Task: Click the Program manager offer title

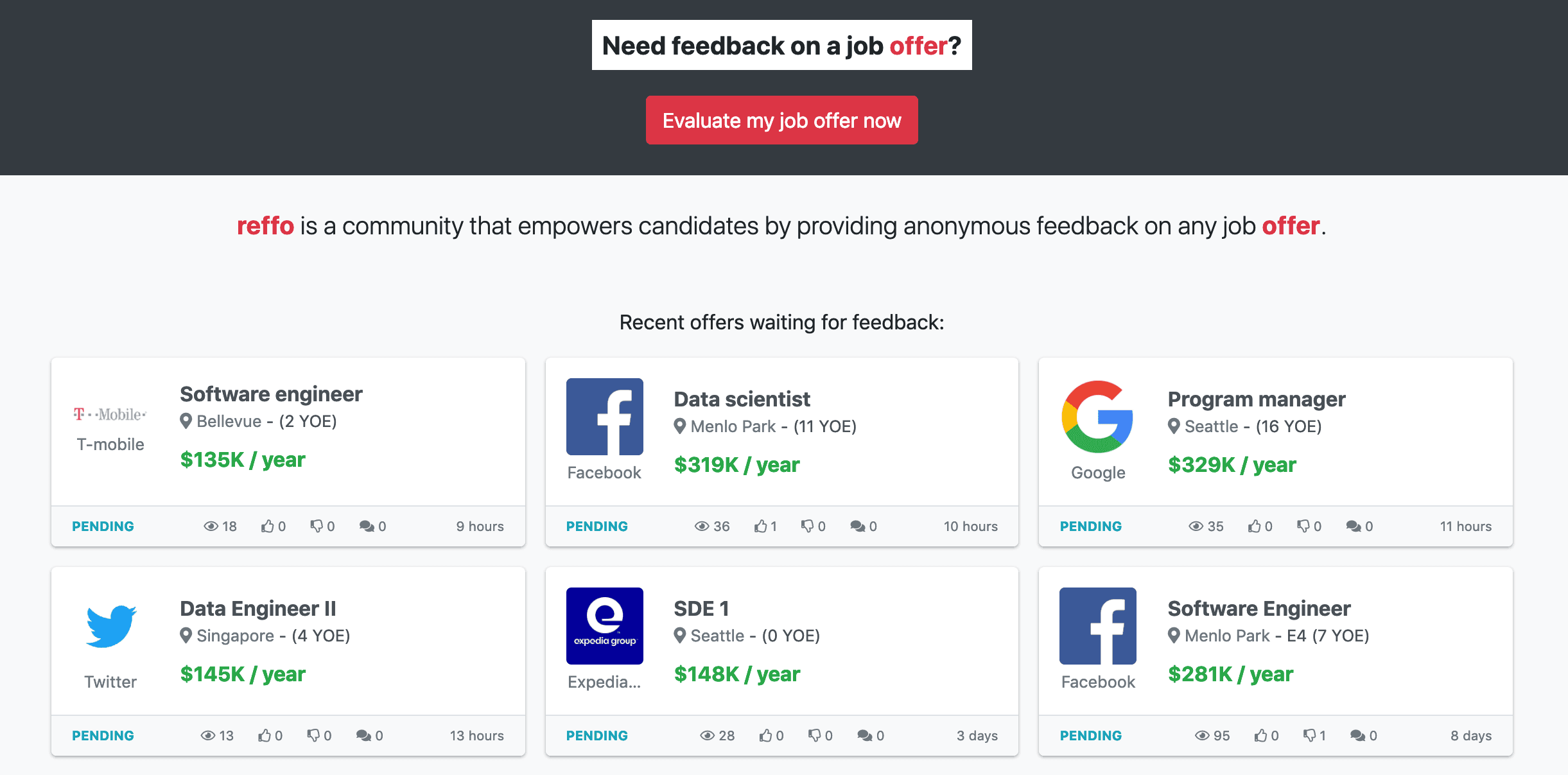Action: [1256, 399]
